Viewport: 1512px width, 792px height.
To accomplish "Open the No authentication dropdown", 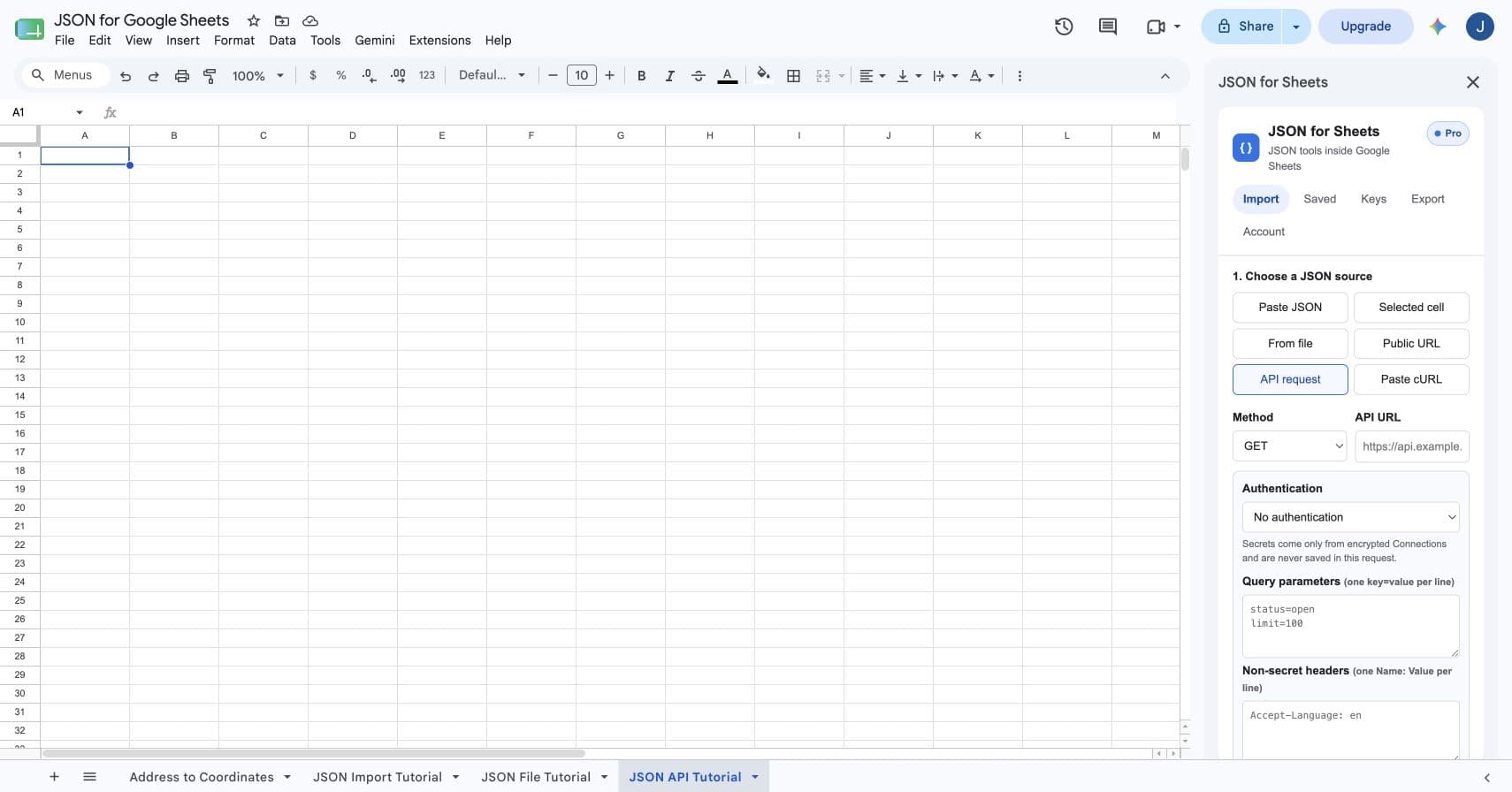I will [1350, 517].
